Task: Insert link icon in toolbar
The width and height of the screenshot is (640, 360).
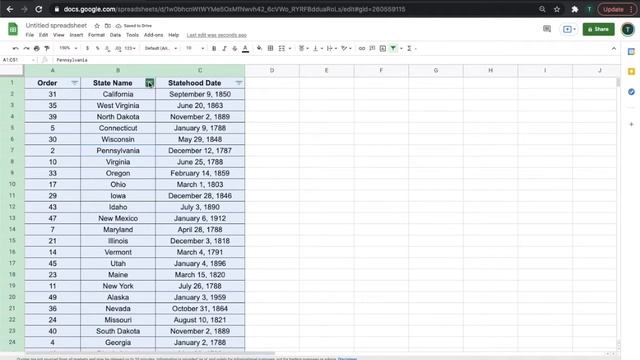Action: point(362,48)
